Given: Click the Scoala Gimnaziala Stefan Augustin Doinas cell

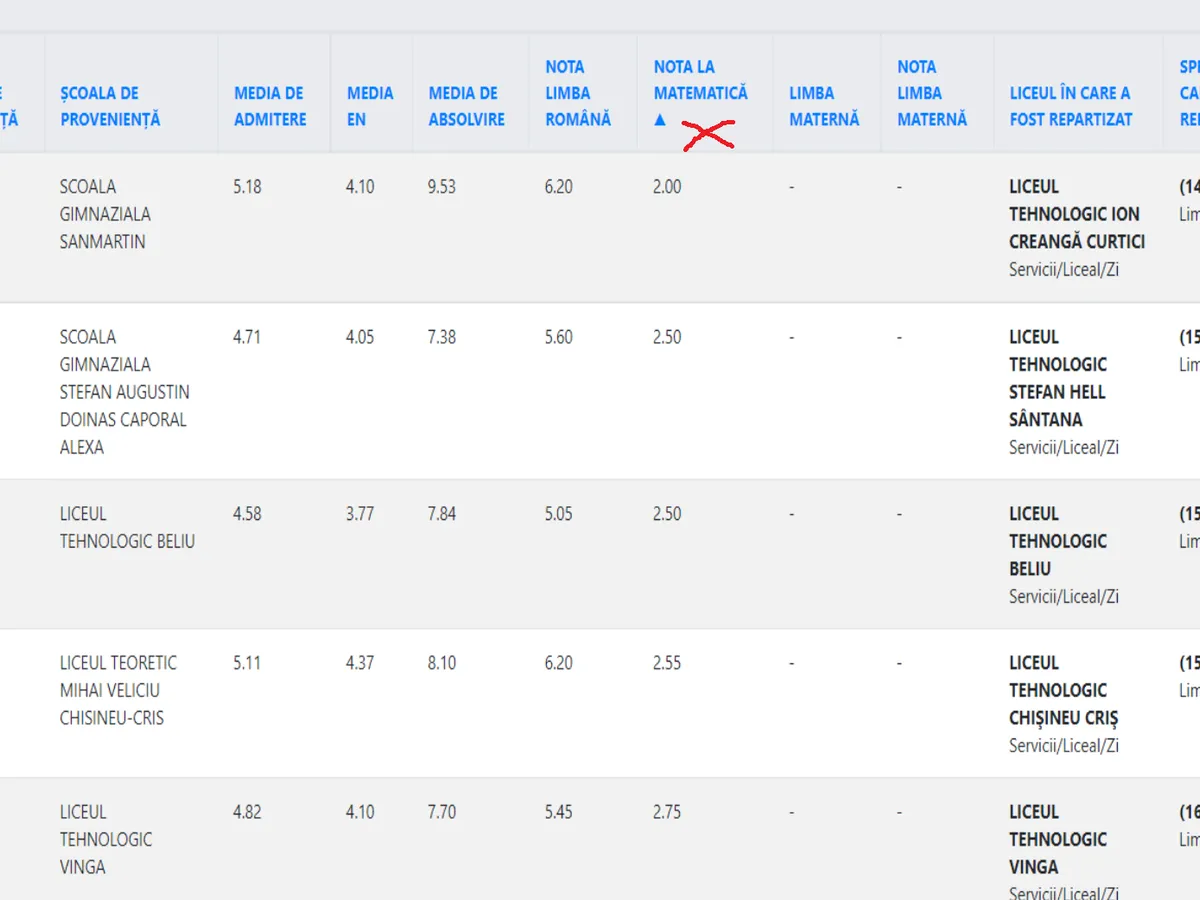Looking at the screenshot, I should tap(124, 392).
